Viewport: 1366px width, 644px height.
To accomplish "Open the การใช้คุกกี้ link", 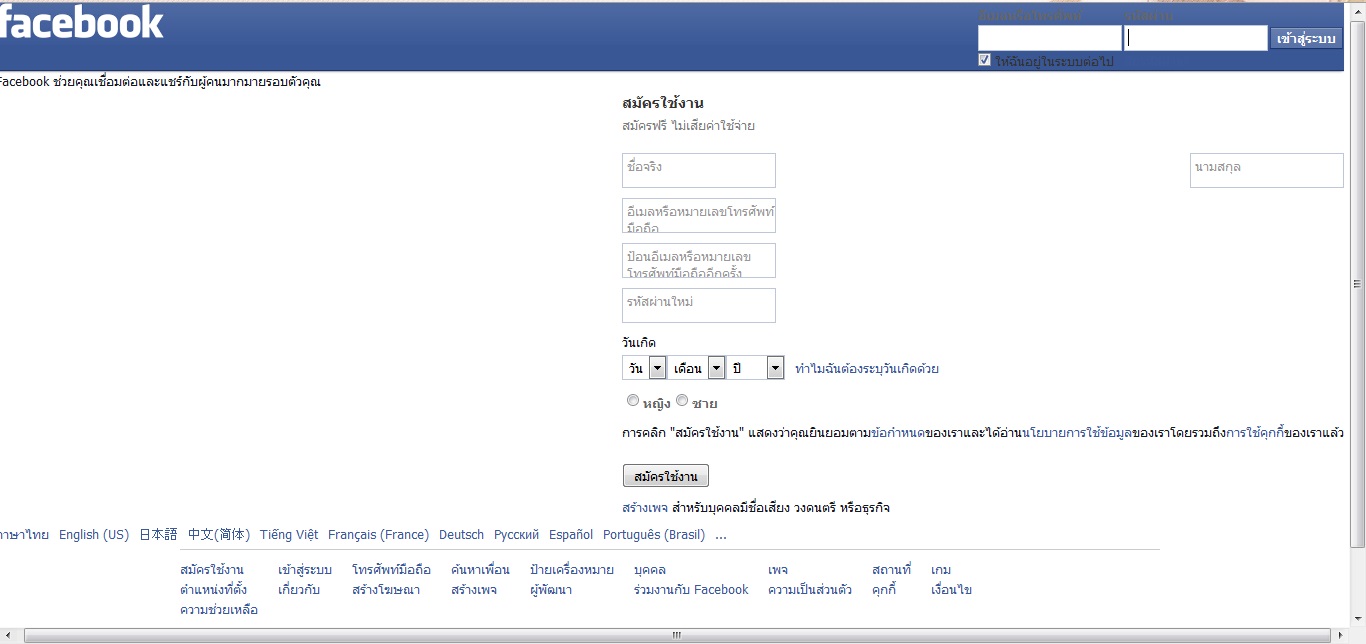I will (x=1255, y=433).
